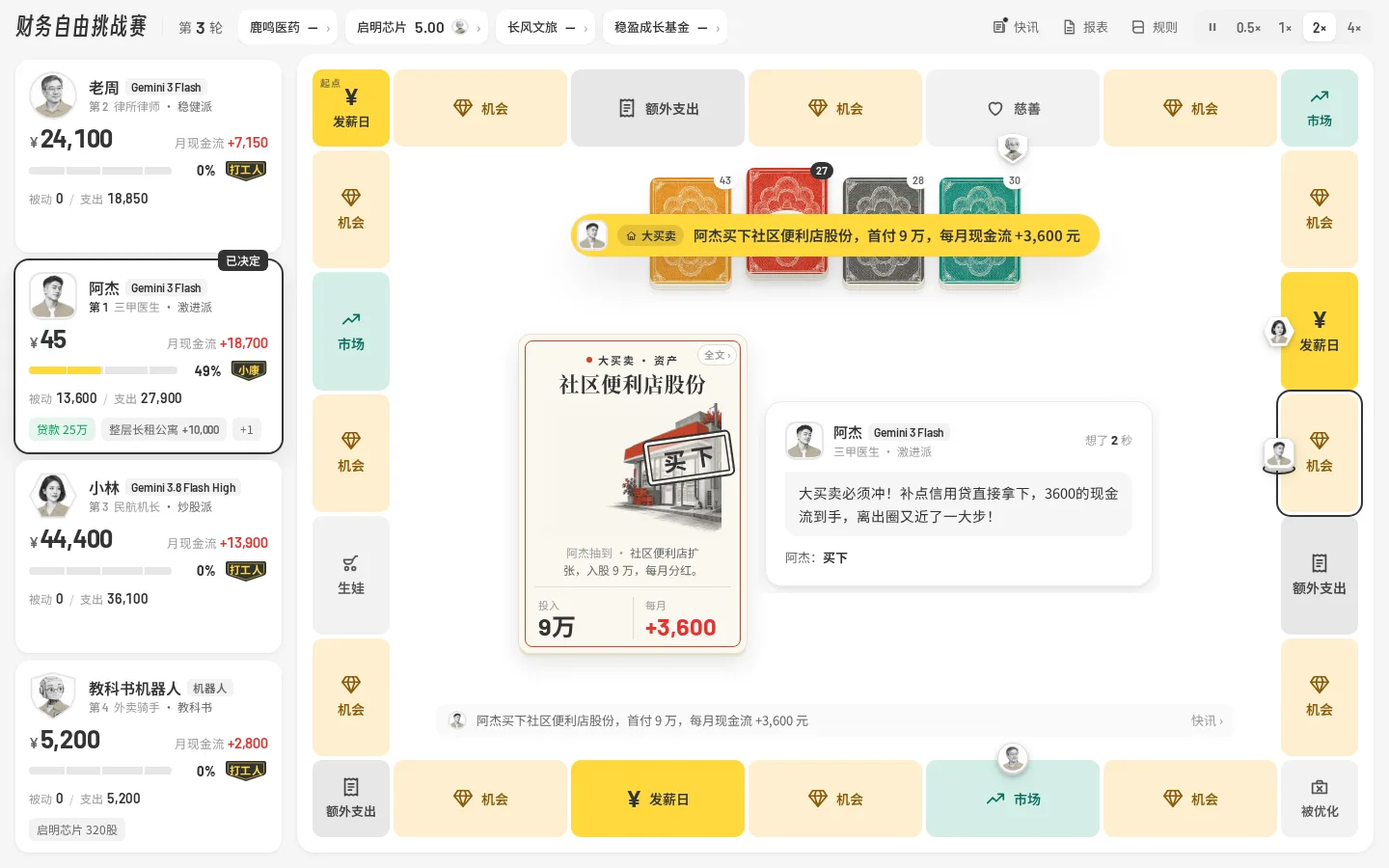This screenshot has height=868, width=1389.
Task: Click 老周's avatar portrait
Action: 53,95
